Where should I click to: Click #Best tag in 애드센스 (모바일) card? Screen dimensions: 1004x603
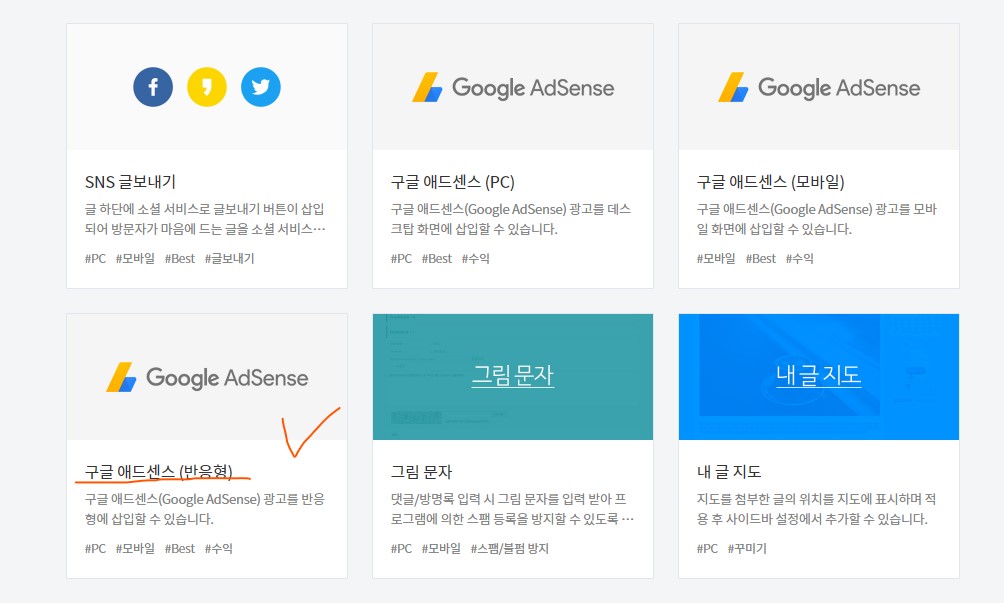tap(761, 259)
